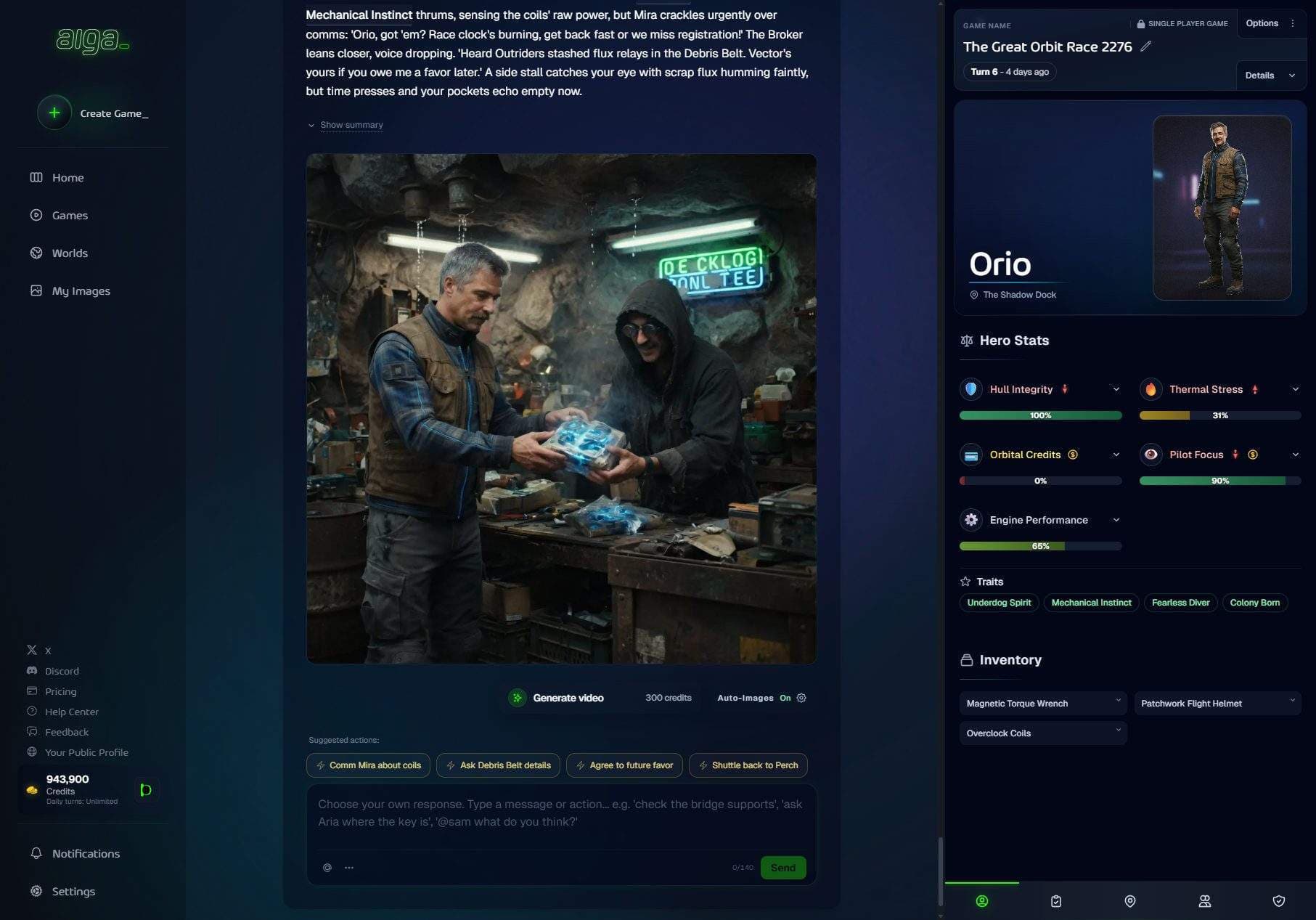
Task: Open the party members tab icon
Action: (x=1204, y=901)
